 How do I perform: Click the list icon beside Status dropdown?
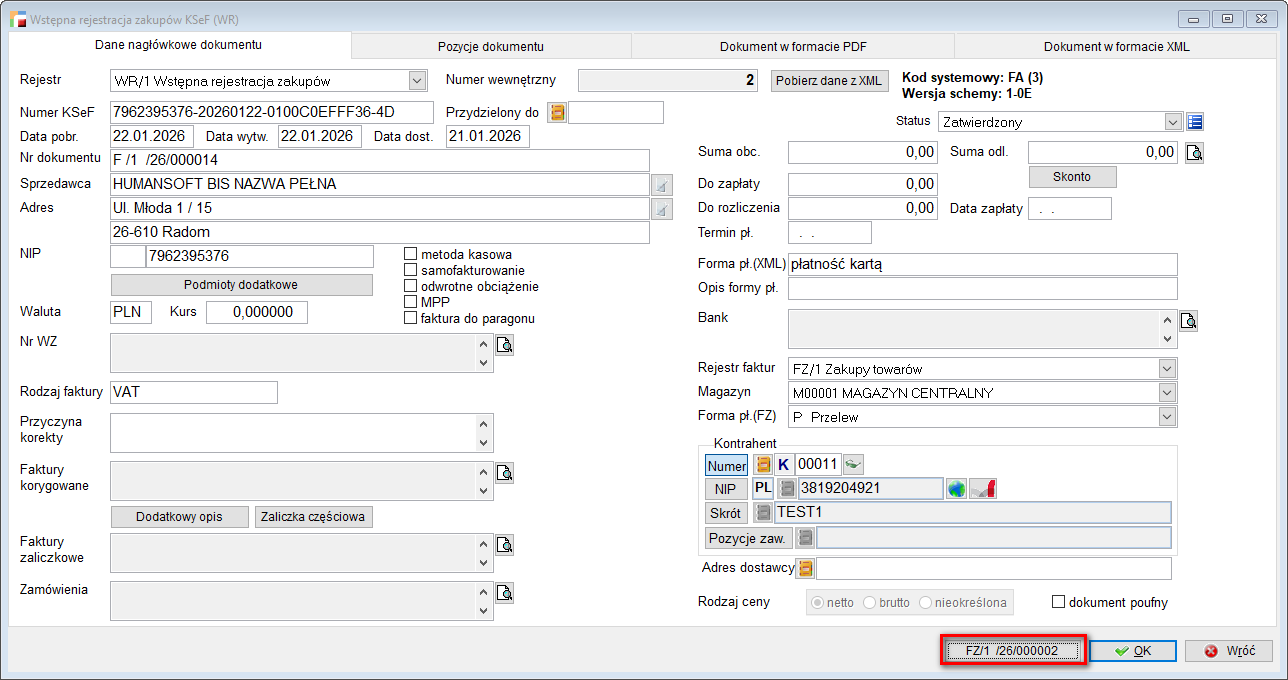tap(1195, 122)
